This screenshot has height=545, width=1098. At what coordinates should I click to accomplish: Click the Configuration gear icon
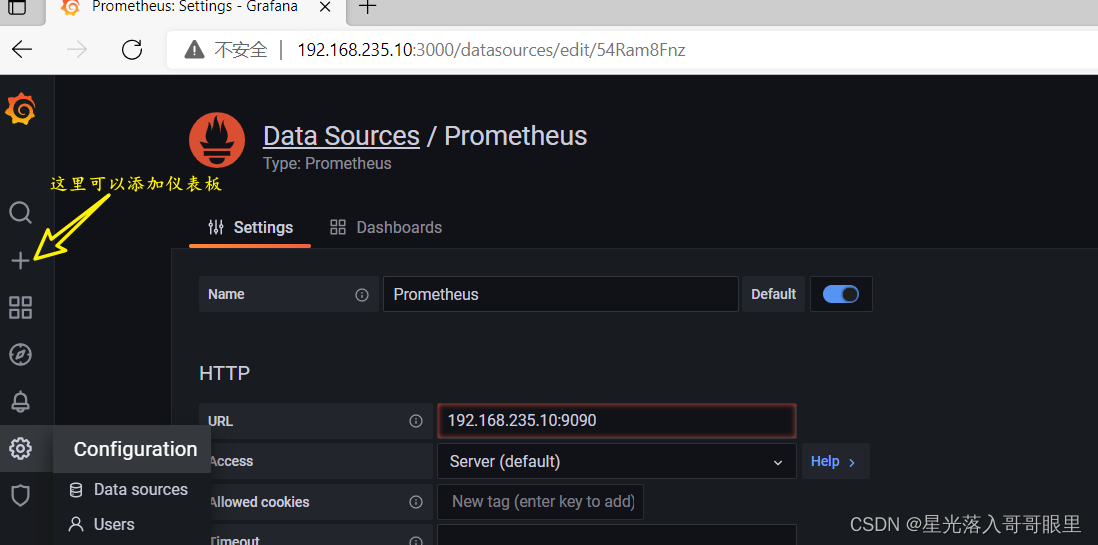point(20,448)
